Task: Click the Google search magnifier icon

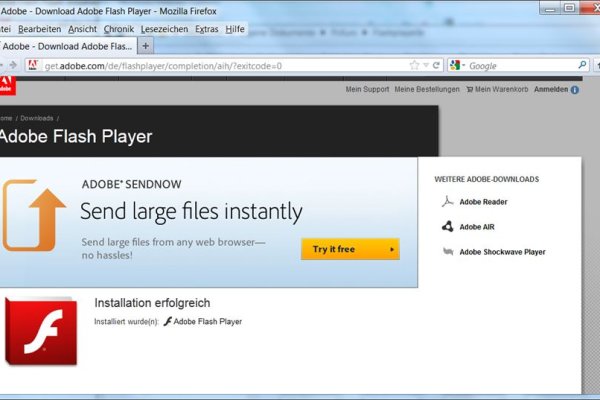Action: 583,66
